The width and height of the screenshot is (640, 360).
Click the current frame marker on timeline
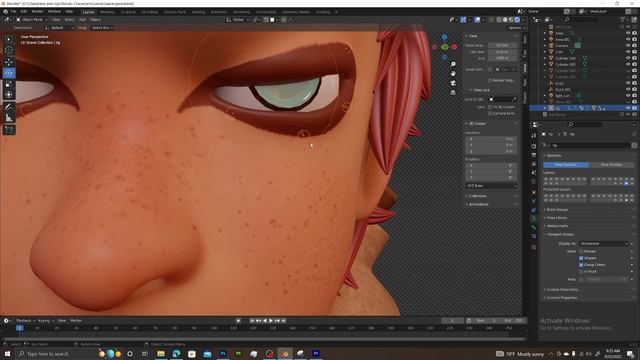pyautogui.click(x=19, y=328)
